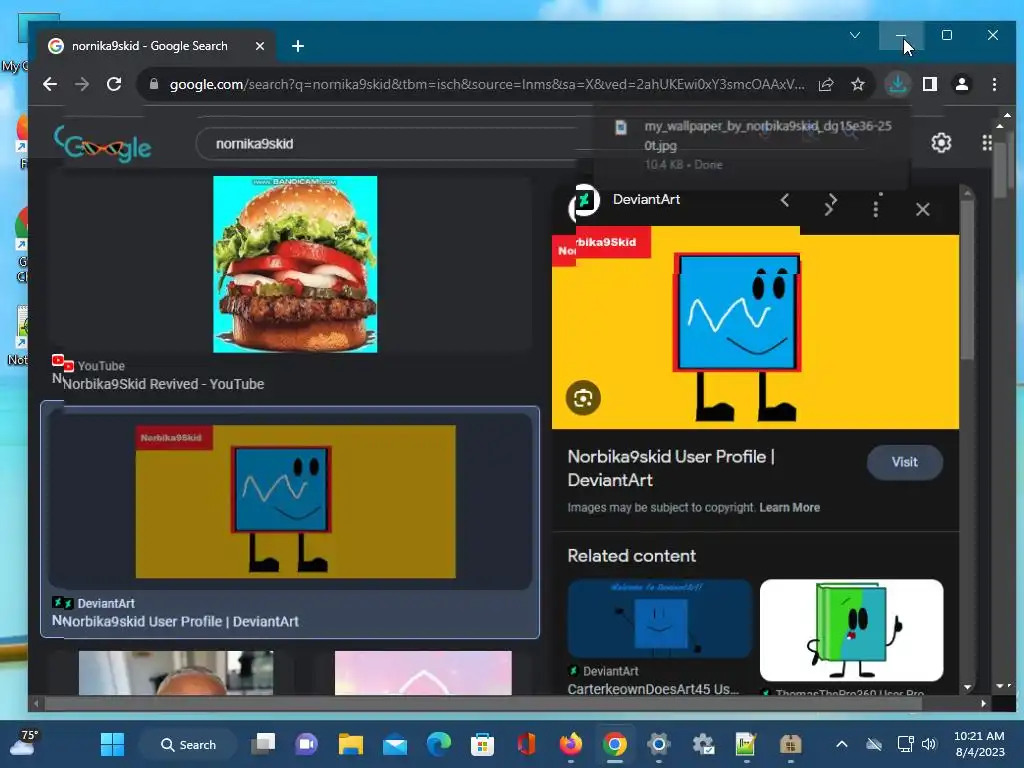Click the page horizontal scrollbar
This screenshot has width=1024, height=768.
(x=483, y=703)
